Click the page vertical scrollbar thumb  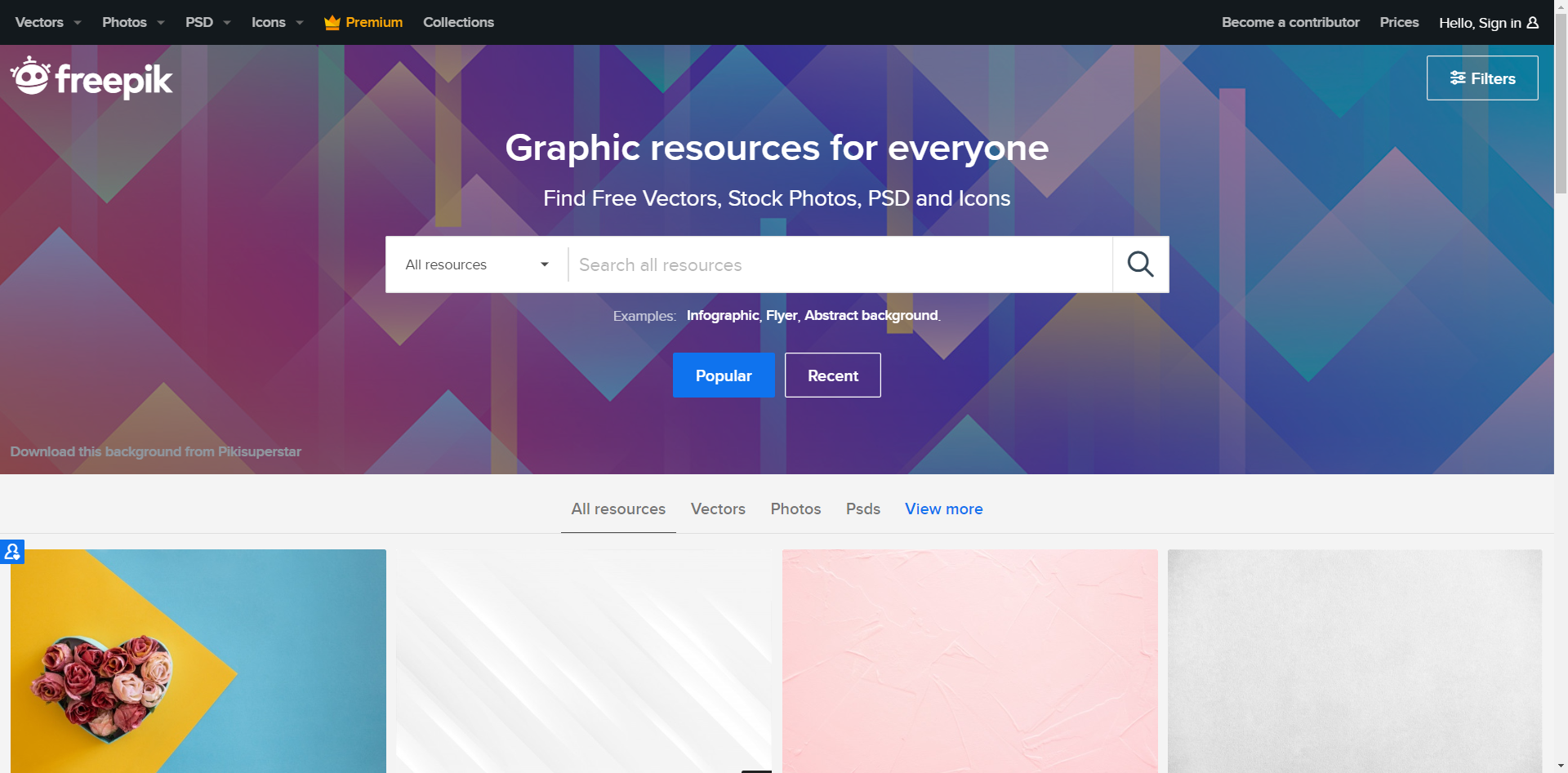click(1561, 104)
